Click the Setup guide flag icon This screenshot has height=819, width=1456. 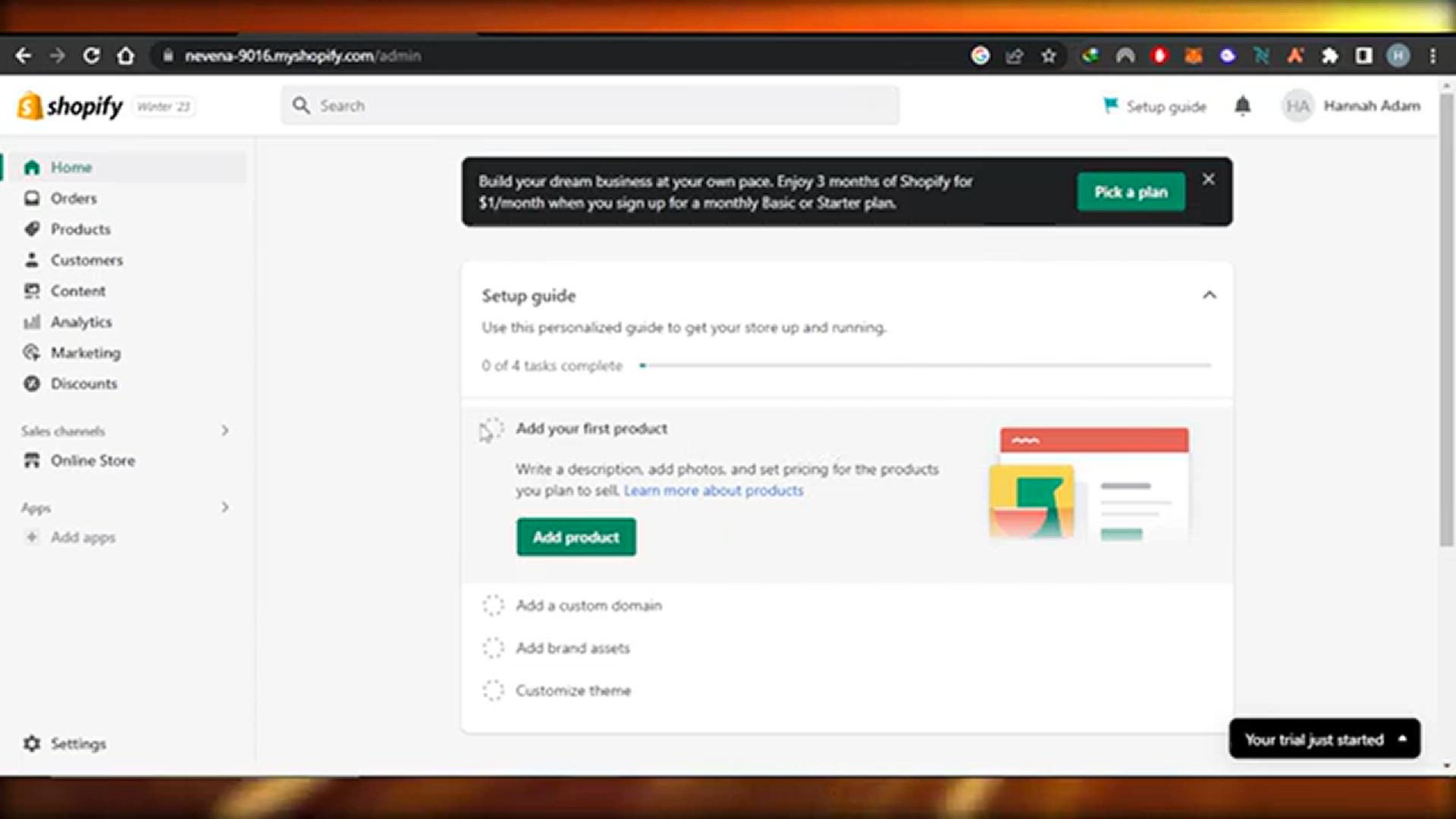(1110, 105)
